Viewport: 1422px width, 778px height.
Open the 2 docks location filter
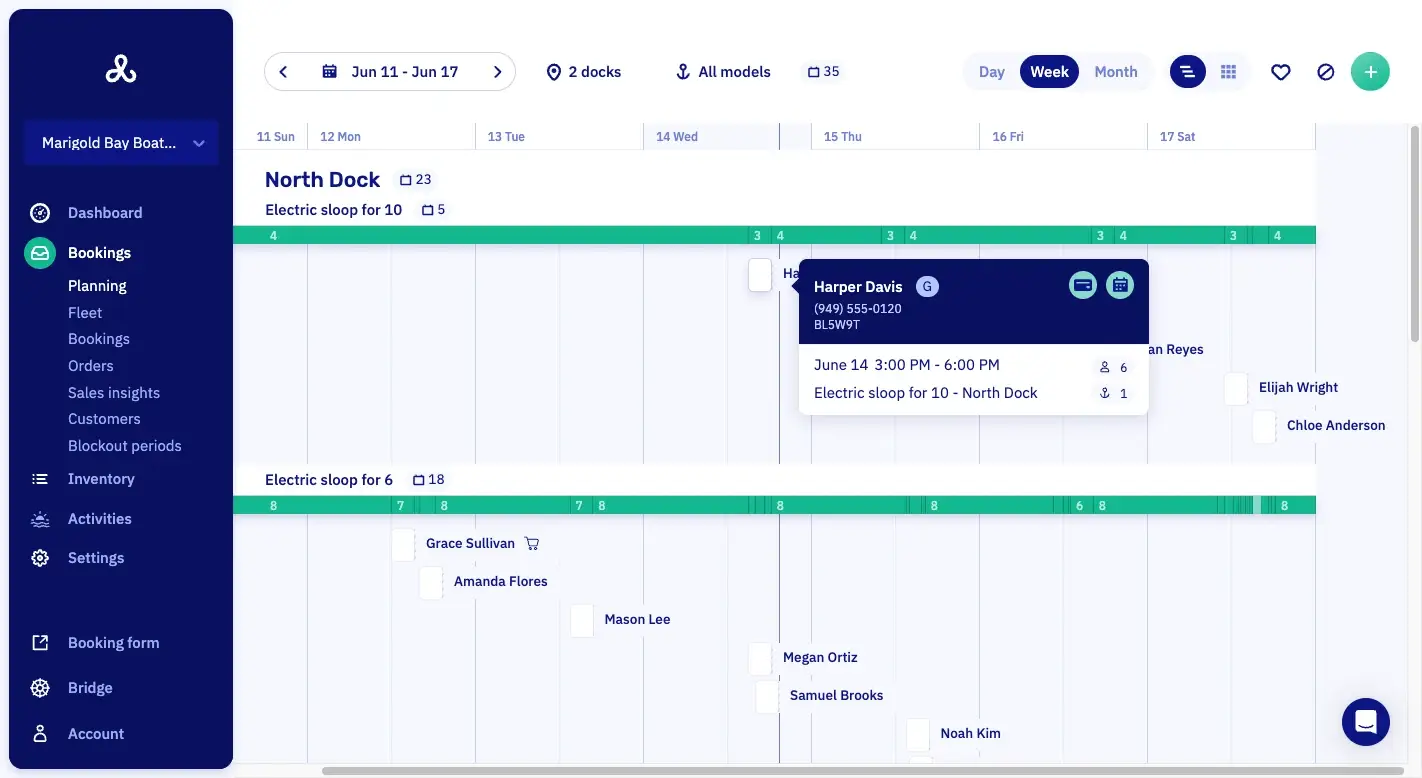click(583, 72)
